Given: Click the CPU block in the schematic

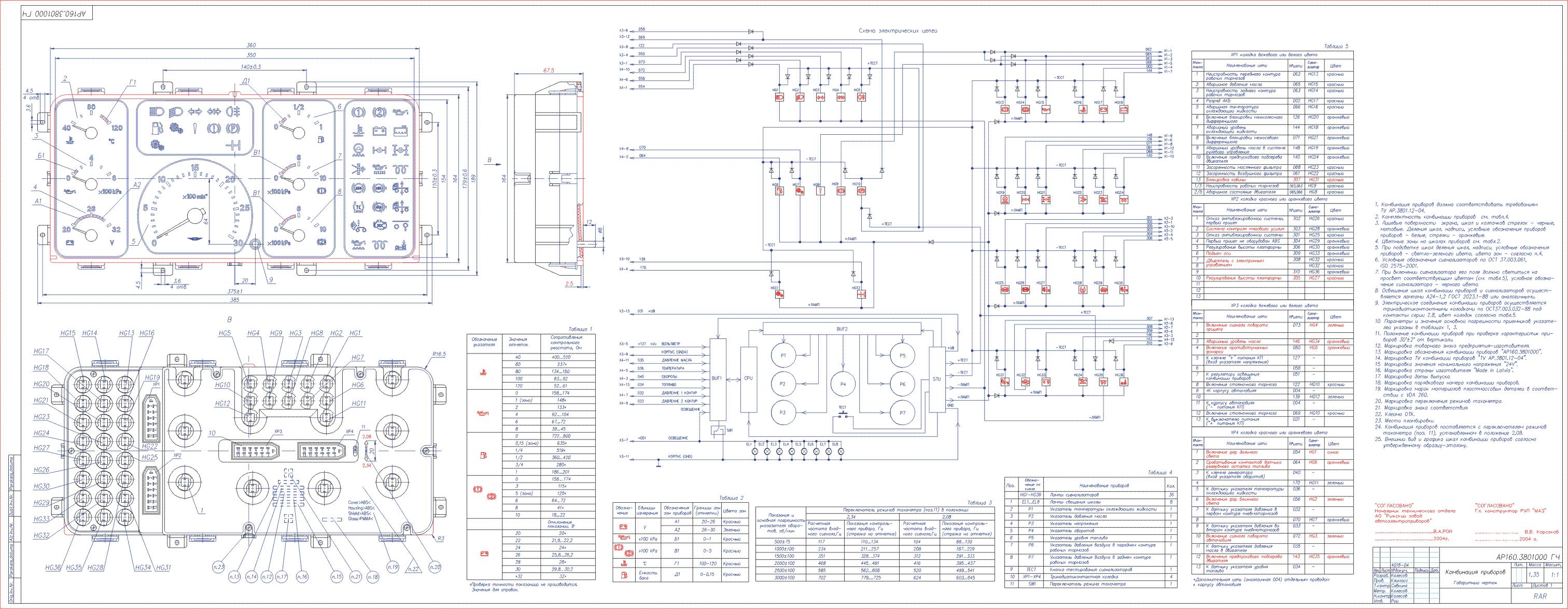Looking at the screenshot, I should pos(748,378).
